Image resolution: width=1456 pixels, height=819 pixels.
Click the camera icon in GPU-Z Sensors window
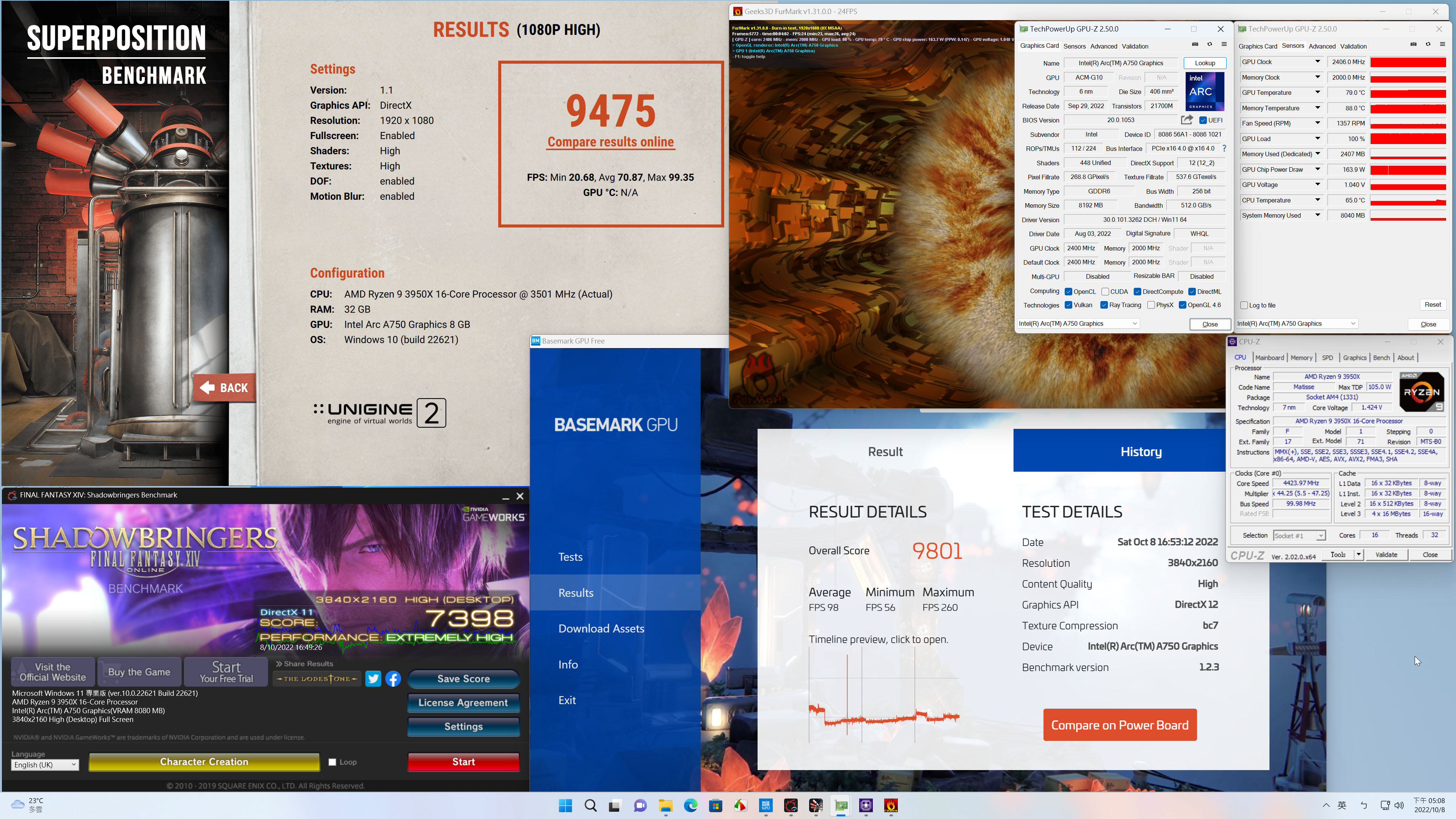[1413, 45]
